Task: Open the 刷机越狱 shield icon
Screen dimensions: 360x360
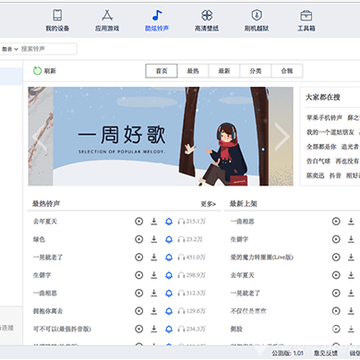Action: click(x=256, y=15)
